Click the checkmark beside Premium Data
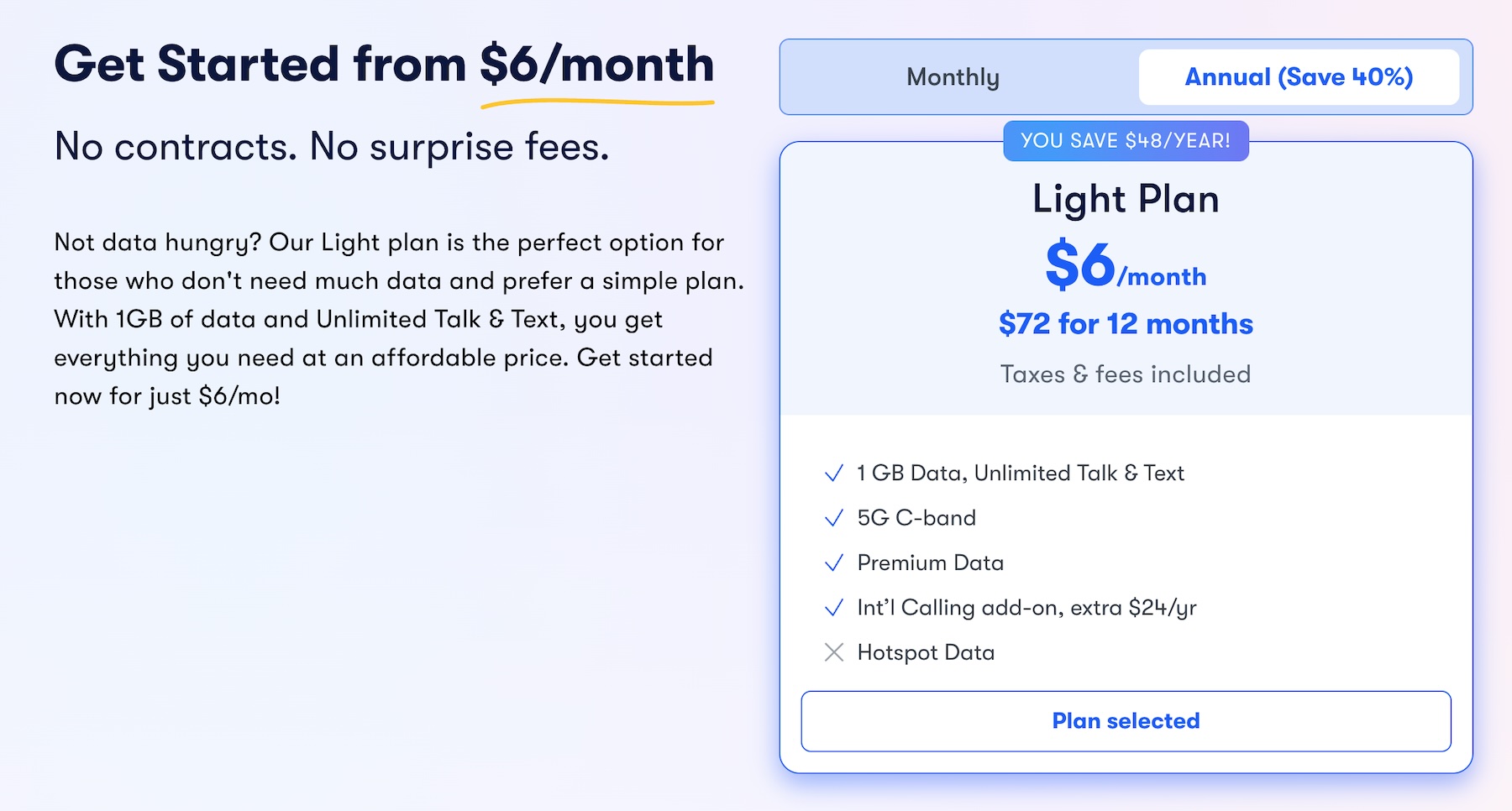 [833, 563]
